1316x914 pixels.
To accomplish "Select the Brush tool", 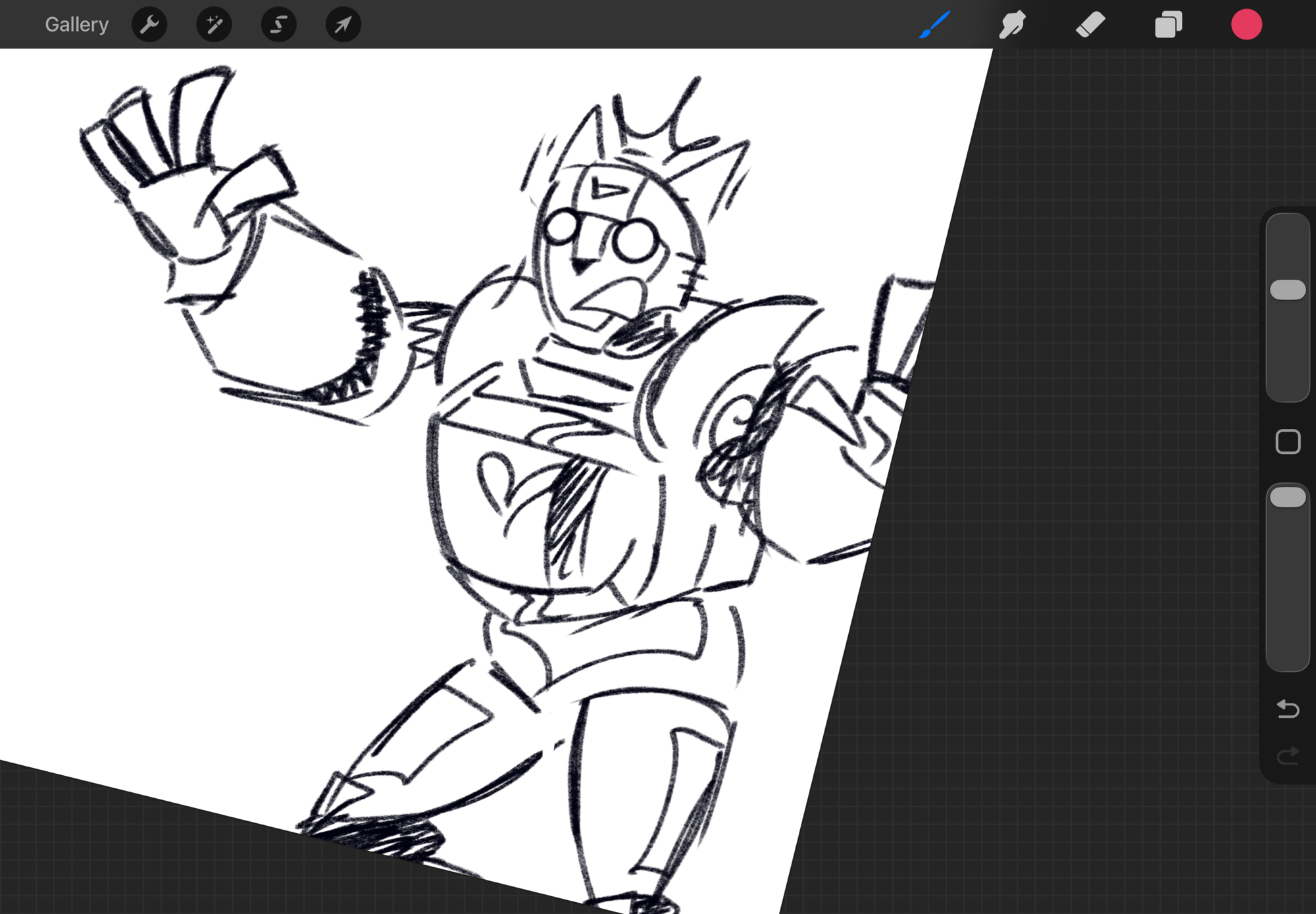I will (x=934, y=25).
